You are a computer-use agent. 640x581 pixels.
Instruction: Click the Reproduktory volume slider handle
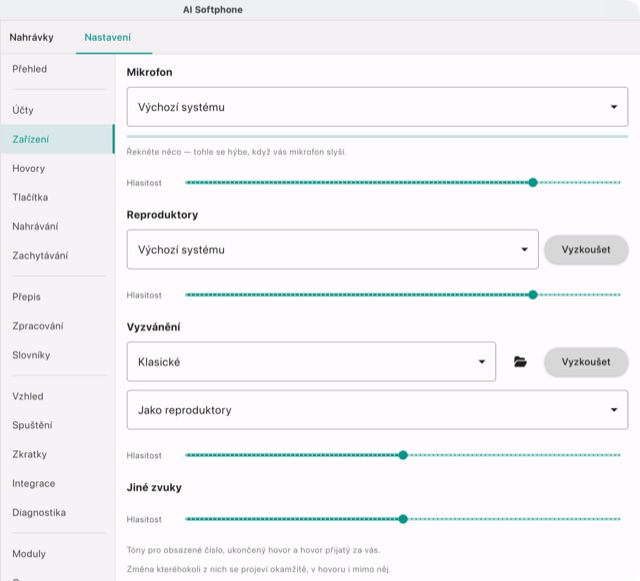[533, 295]
